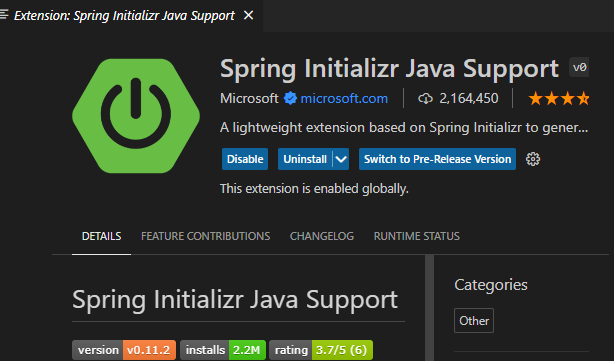Expand the Uninstall dropdown arrow
This screenshot has height=361, width=614.
(341, 159)
